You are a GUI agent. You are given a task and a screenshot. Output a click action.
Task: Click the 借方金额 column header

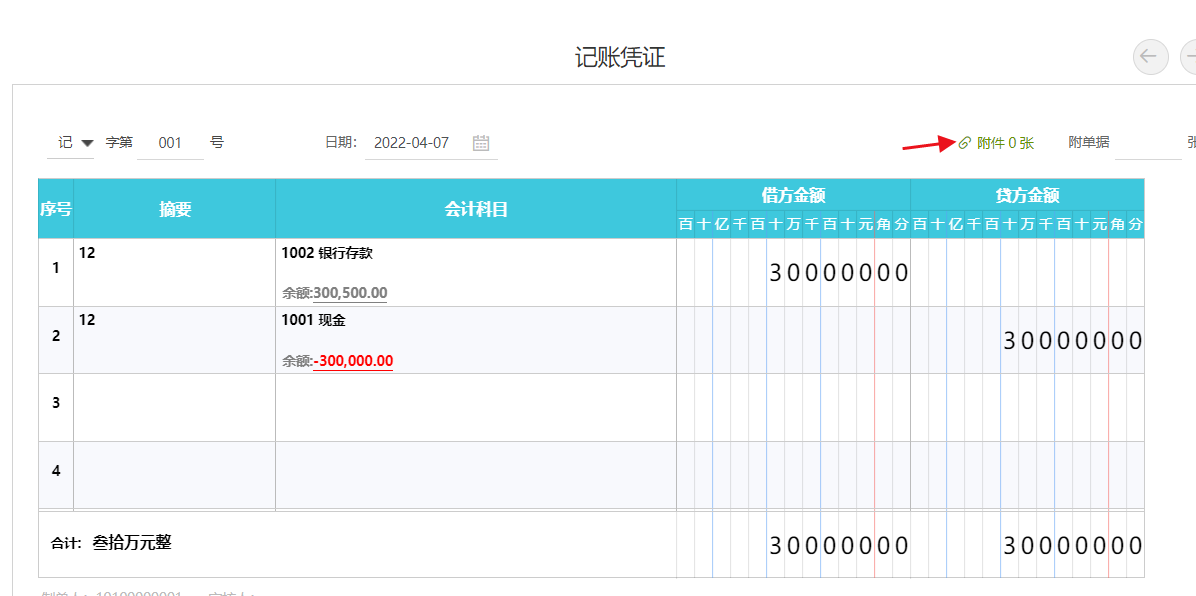click(793, 195)
